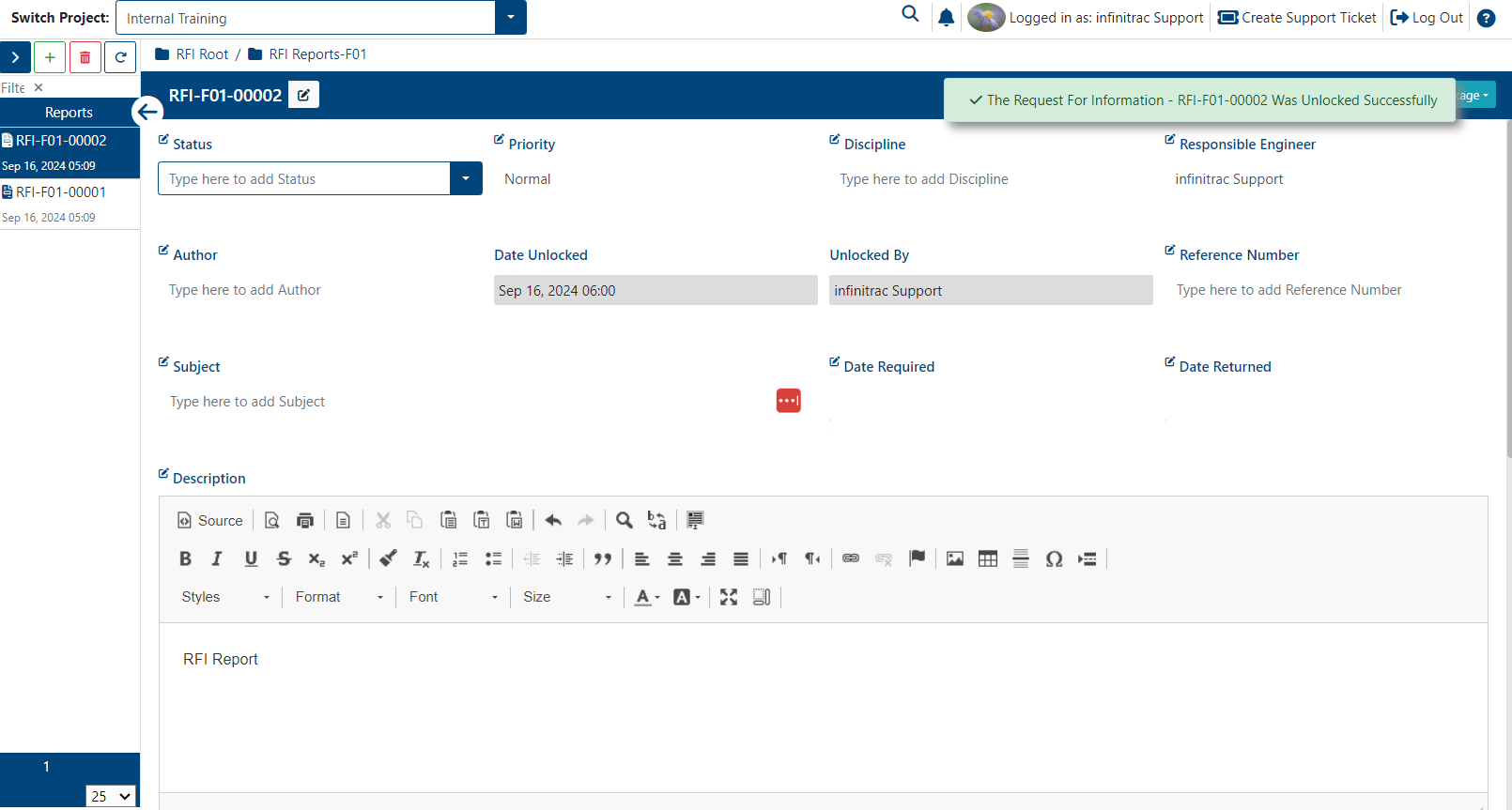The height and width of the screenshot is (810, 1512).
Task: Insert bulleted list in editor
Action: pyautogui.click(x=493, y=558)
